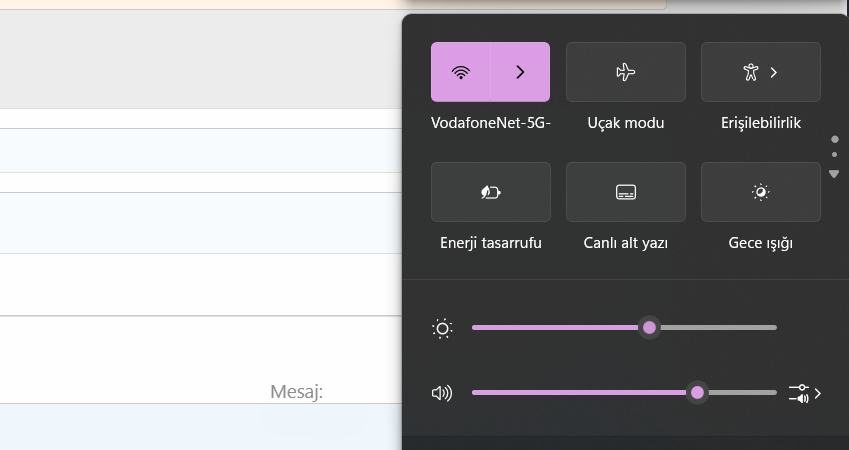849x450 pixels.
Task: Click the first page indicator dot
Action: click(x=835, y=140)
